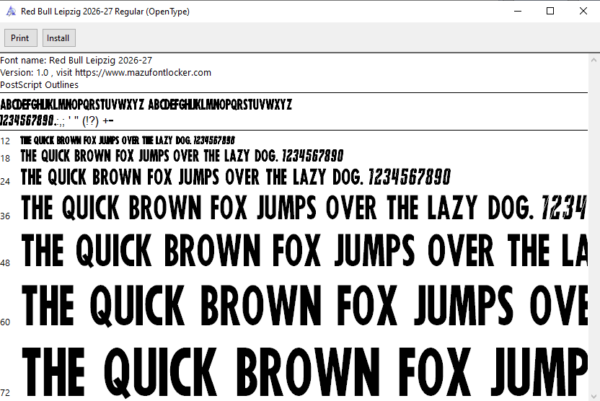Maximize the font viewer window
This screenshot has height=401, width=600.
click(x=550, y=11)
